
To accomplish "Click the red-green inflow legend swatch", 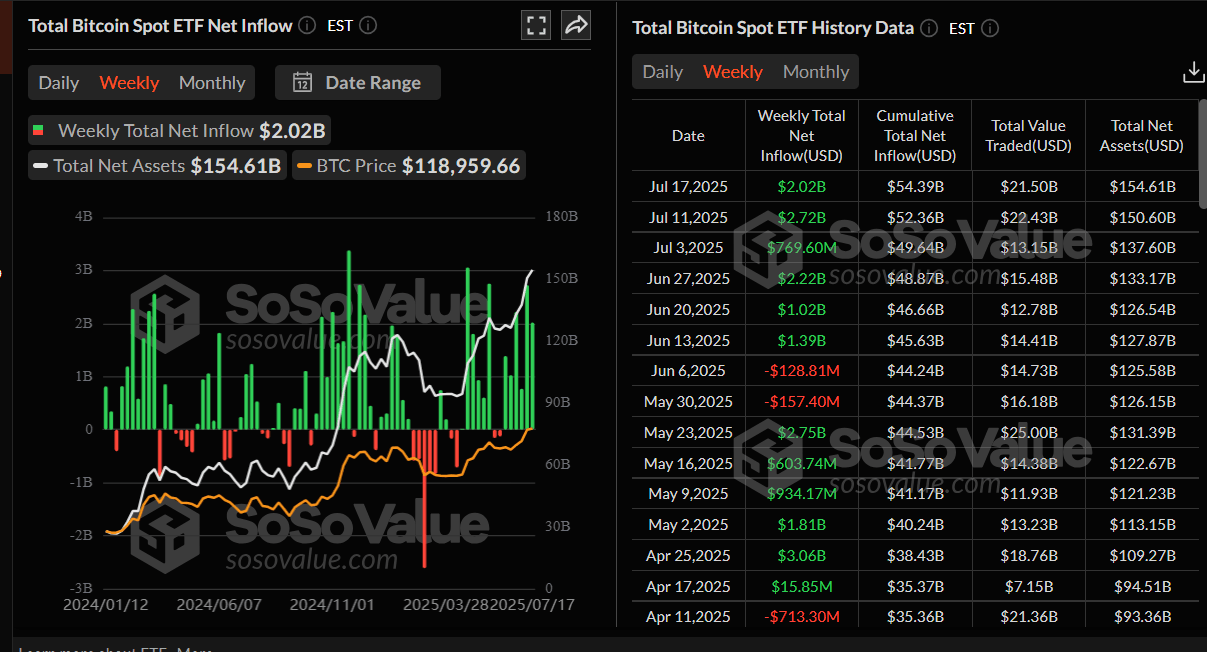I will [x=38, y=131].
